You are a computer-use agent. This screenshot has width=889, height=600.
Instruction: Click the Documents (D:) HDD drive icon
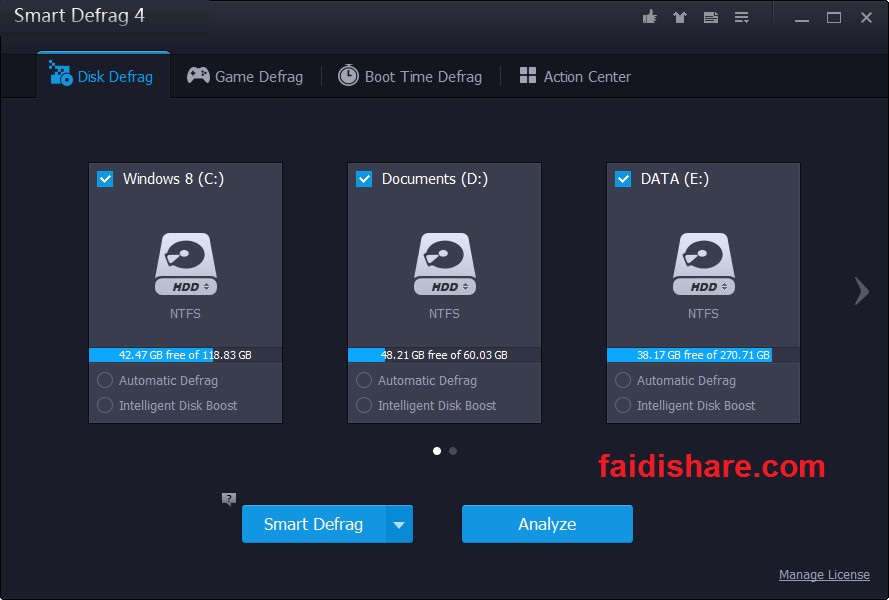pos(444,264)
